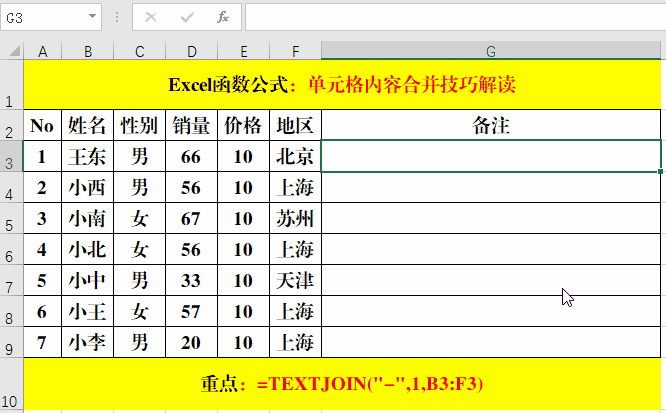Select the price cell in 小中's row
Screen dimensions: 666x413
(243, 280)
